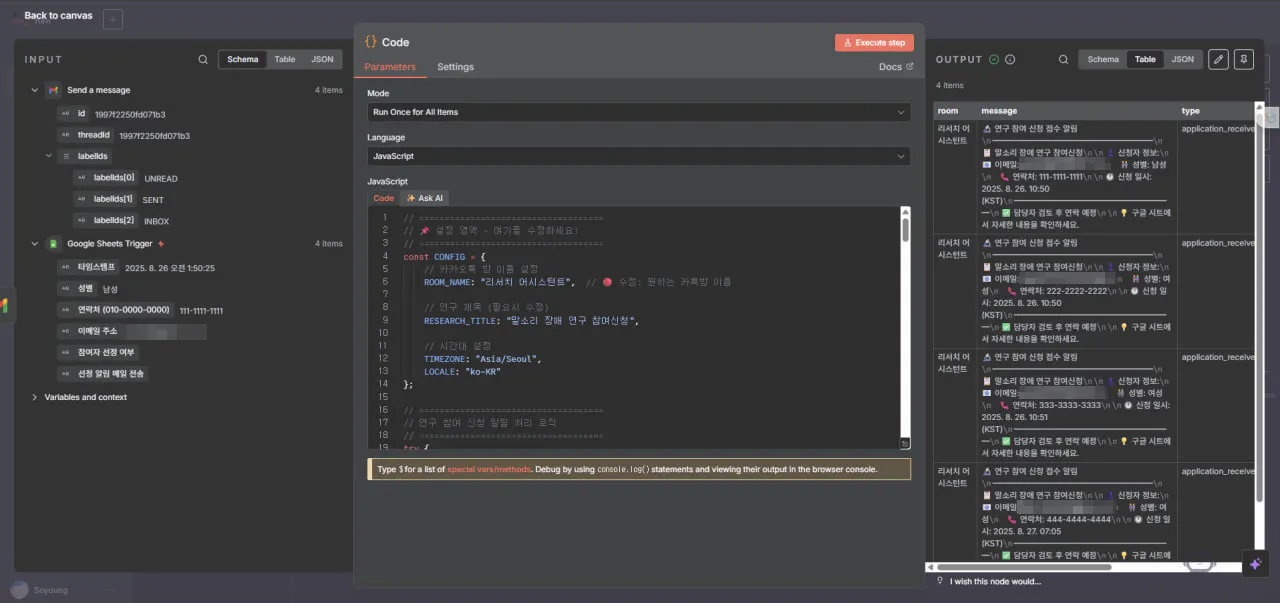The width and height of the screenshot is (1280, 603).
Task: Switch output view to Table
Action: coord(1145,59)
